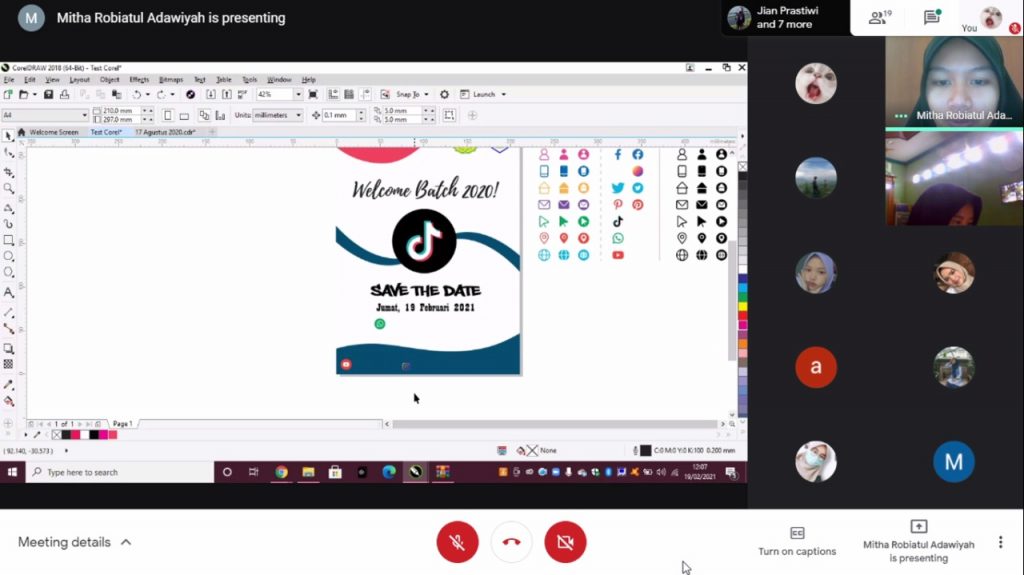Toggle Show guidelines button in toolbar
The width and height of the screenshot is (1024, 575).
click(364, 95)
